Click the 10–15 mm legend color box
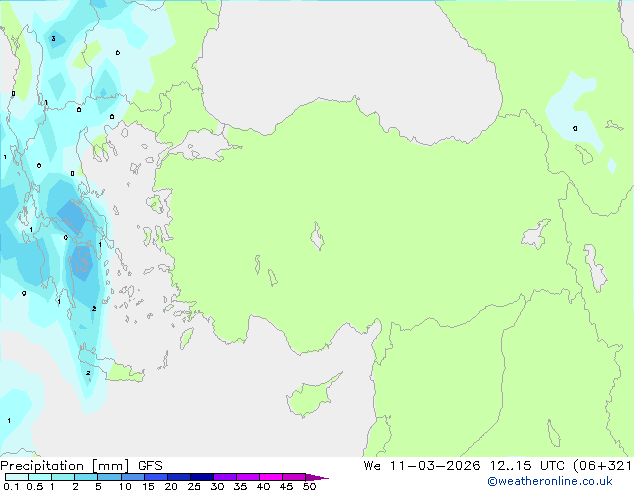The height and width of the screenshot is (490, 634). tap(133, 477)
